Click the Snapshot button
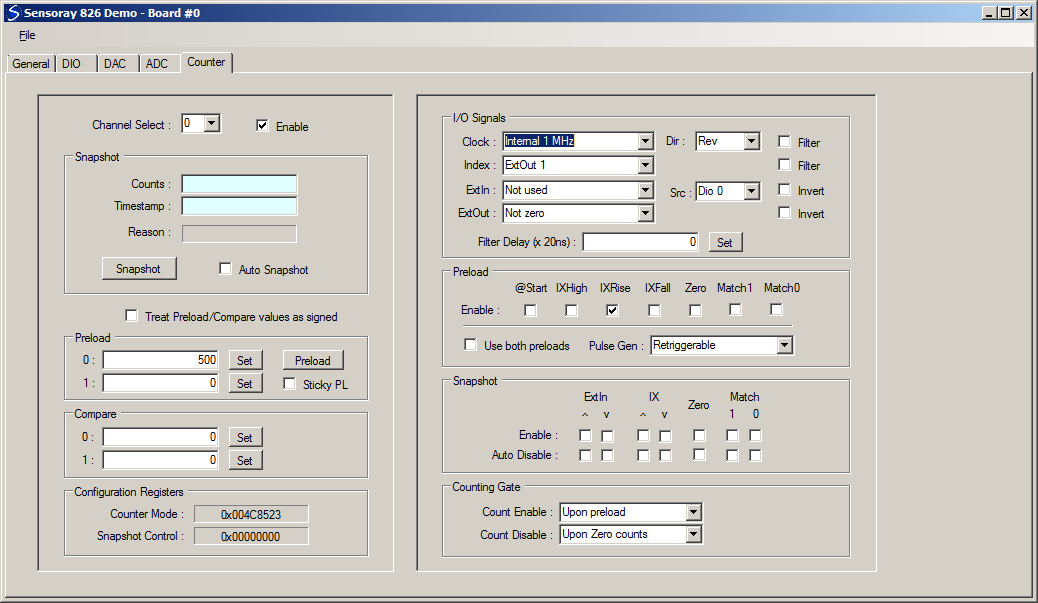This screenshot has width=1038, height=603. (x=139, y=269)
